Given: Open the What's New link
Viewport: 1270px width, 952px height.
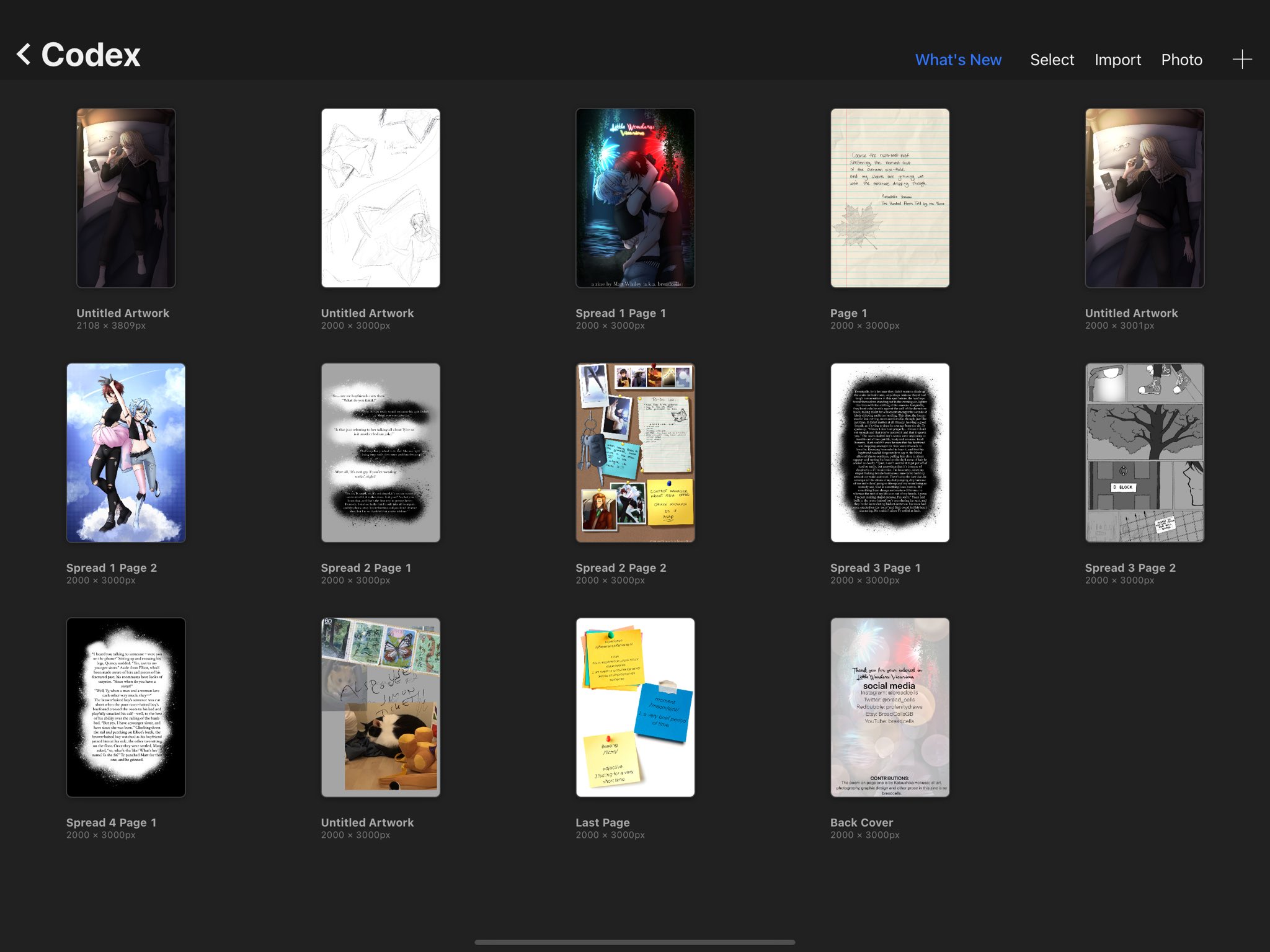Looking at the screenshot, I should tap(957, 60).
